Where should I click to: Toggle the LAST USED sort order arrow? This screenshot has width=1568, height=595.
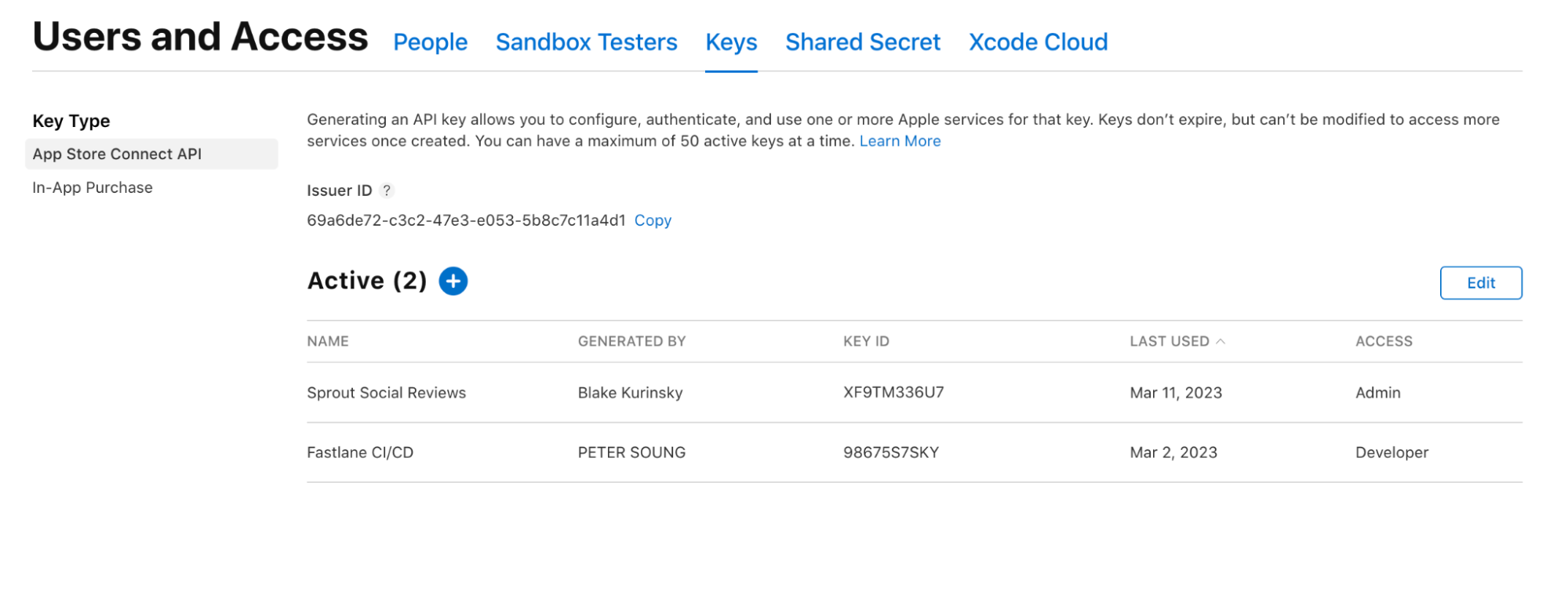coord(1222,340)
